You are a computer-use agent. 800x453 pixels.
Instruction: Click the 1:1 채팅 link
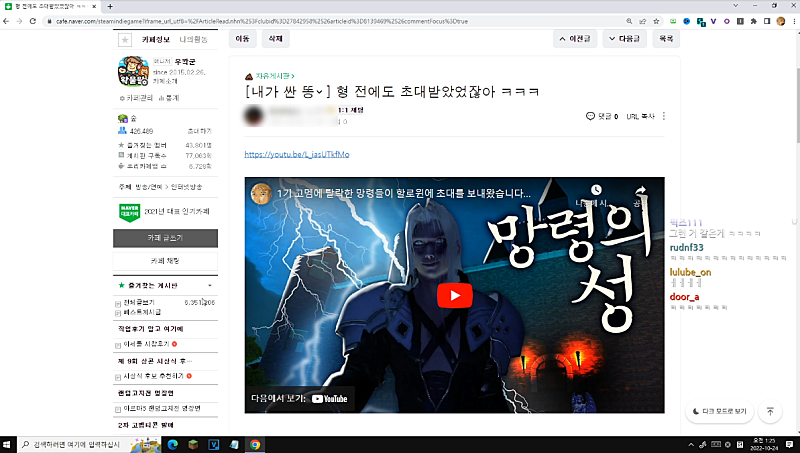tap(351, 110)
